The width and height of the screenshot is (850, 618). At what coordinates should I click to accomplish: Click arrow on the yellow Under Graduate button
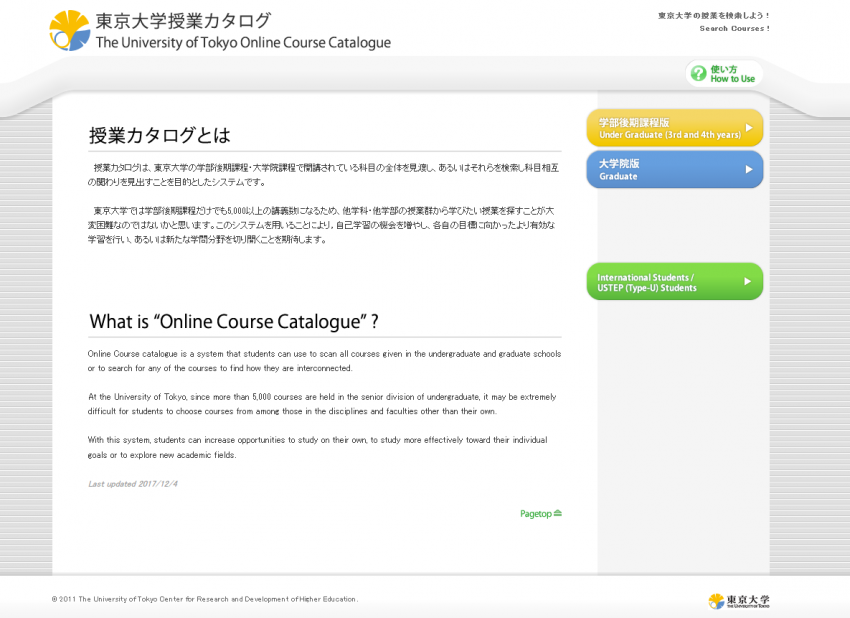click(x=749, y=128)
